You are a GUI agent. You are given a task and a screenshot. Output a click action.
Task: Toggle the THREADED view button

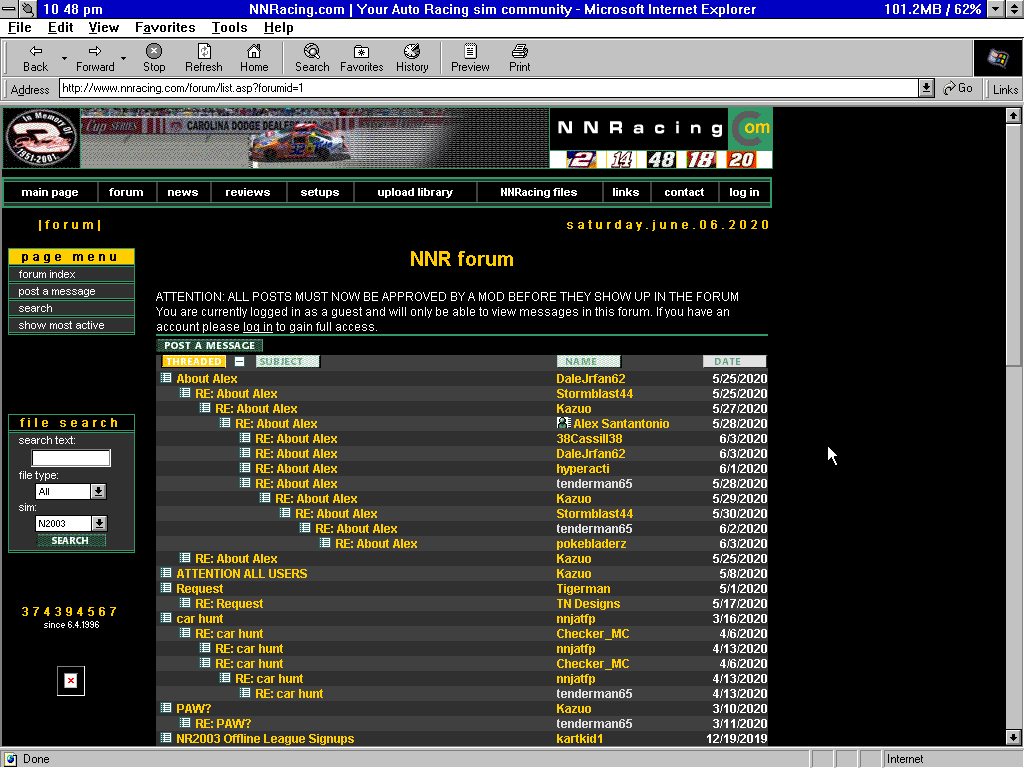tap(193, 361)
